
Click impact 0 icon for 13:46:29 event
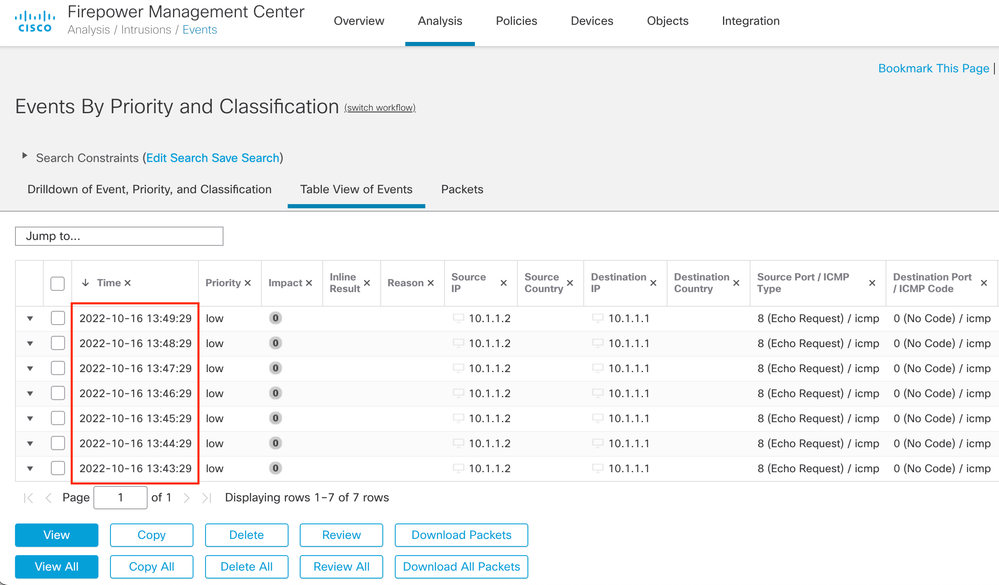point(275,393)
